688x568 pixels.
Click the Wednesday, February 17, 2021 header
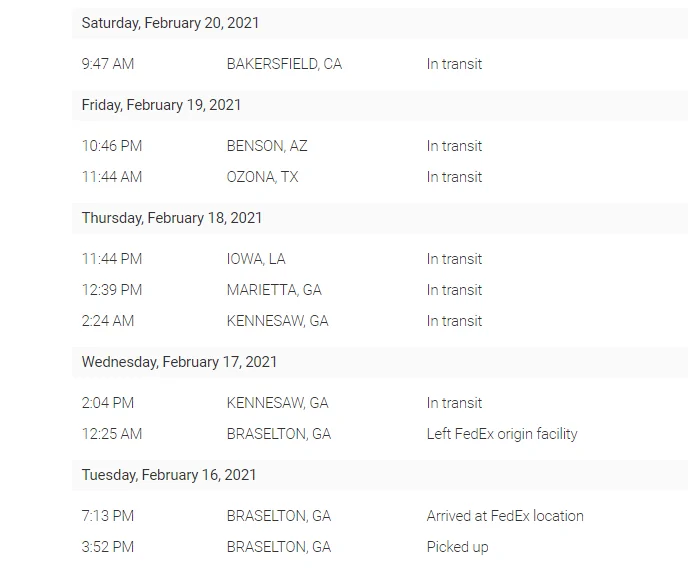[179, 362]
